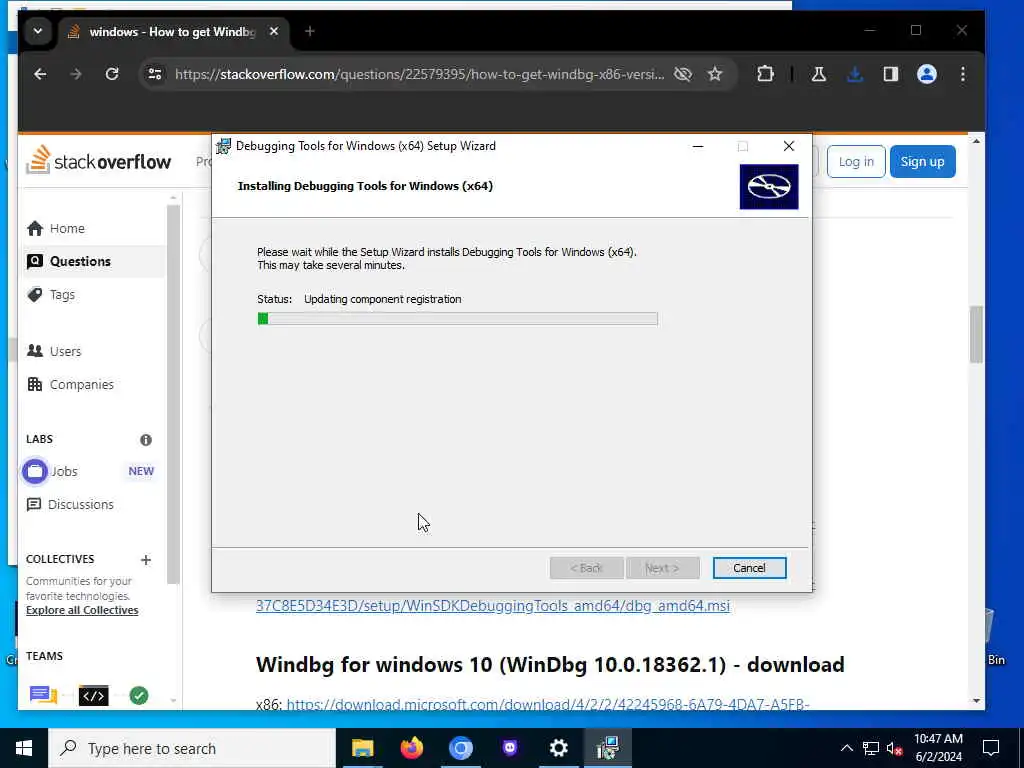This screenshot has height=768, width=1024.
Task: Click the sidebar vertical scrollbar
Action: point(173,394)
